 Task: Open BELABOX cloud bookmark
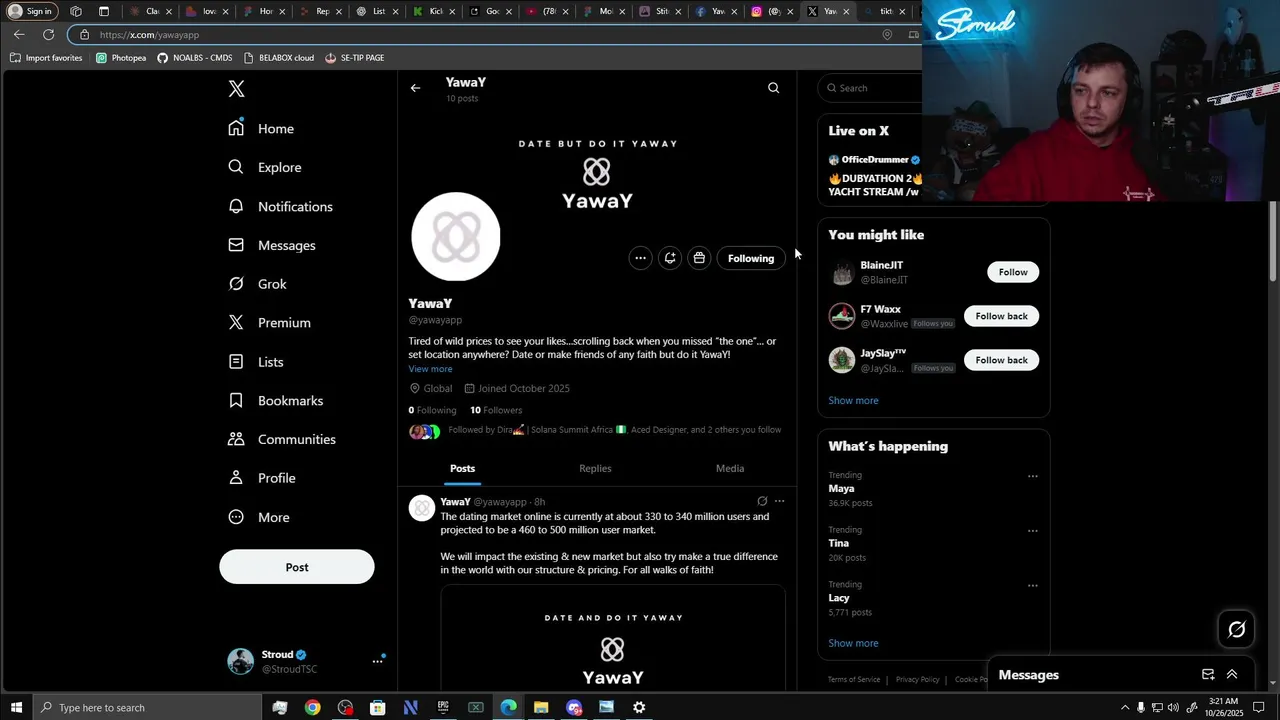coord(279,58)
